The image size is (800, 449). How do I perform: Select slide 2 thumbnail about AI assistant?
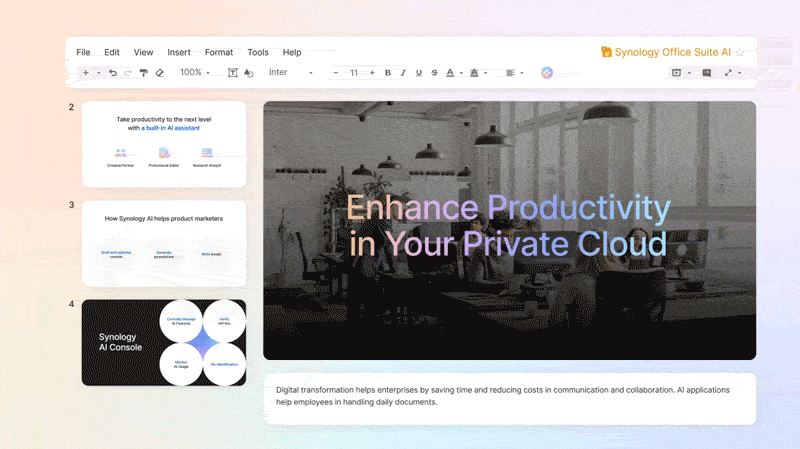164,144
